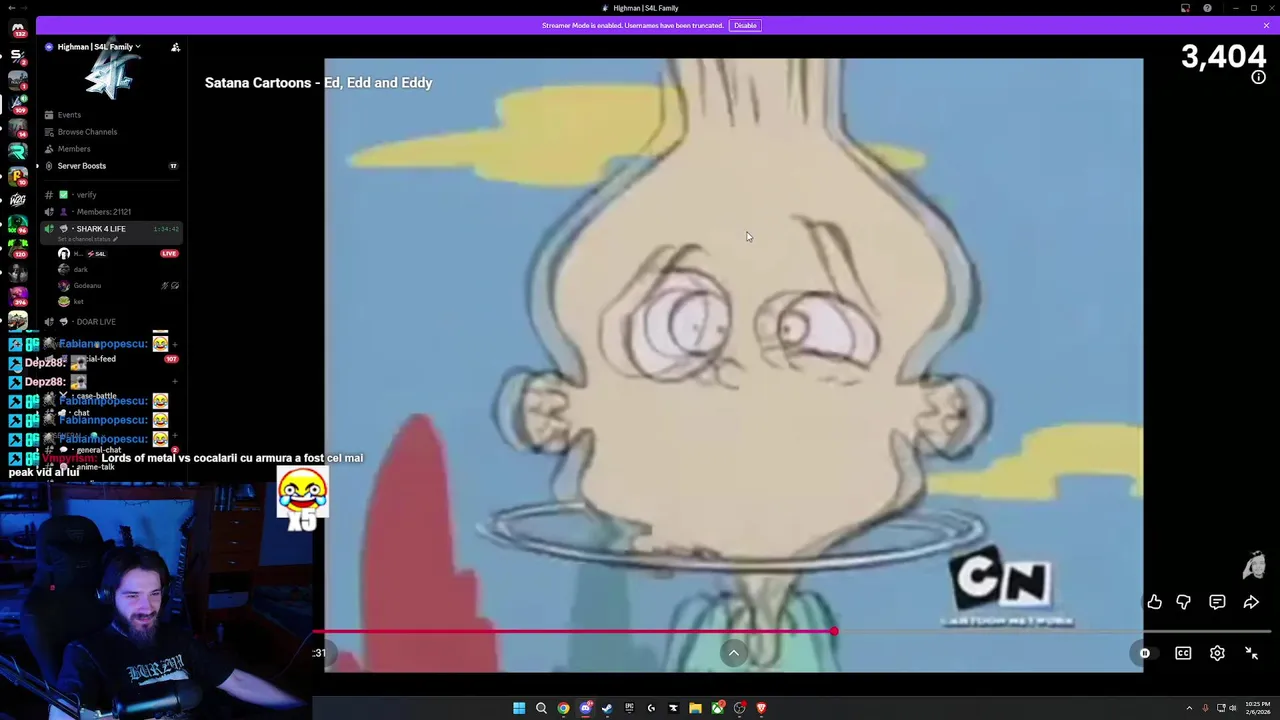This screenshot has height=720, width=1280.
Task: Click the LIVE badge next to the streamer
Action: click(x=169, y=254)
